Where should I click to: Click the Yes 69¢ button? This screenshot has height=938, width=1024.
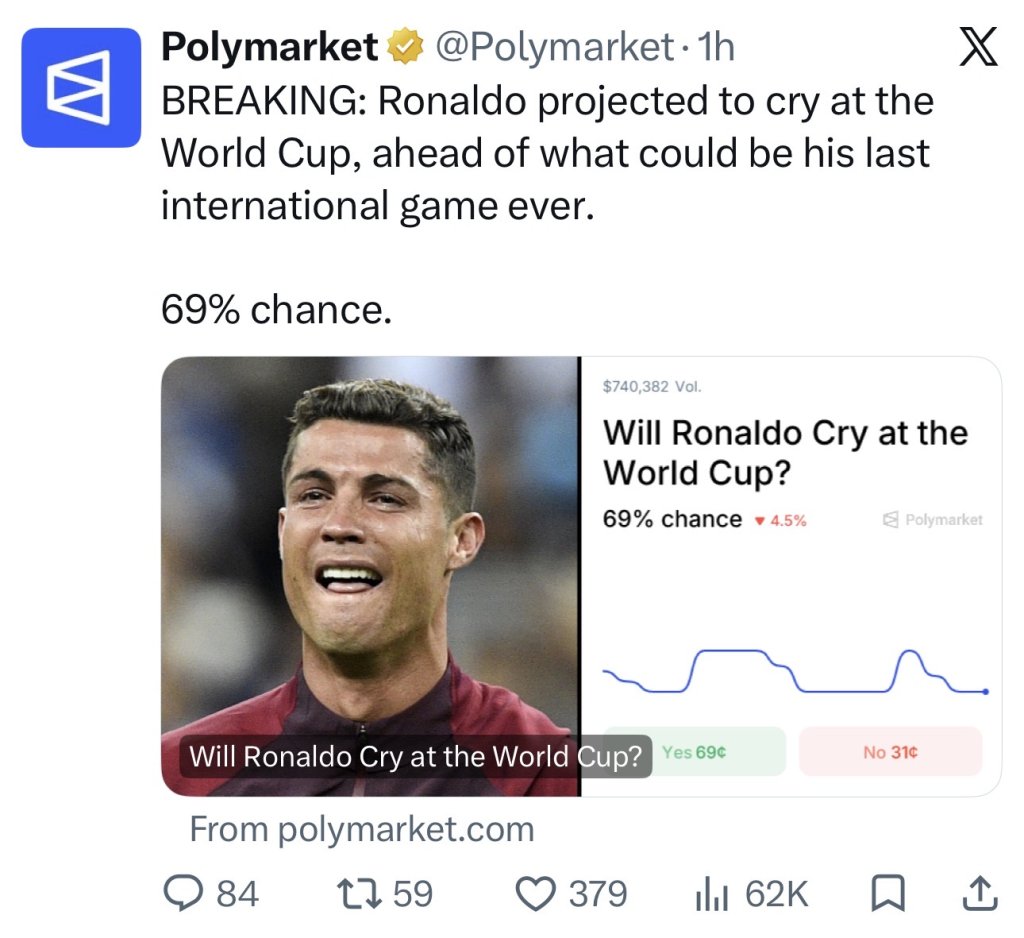coord(694,752)
